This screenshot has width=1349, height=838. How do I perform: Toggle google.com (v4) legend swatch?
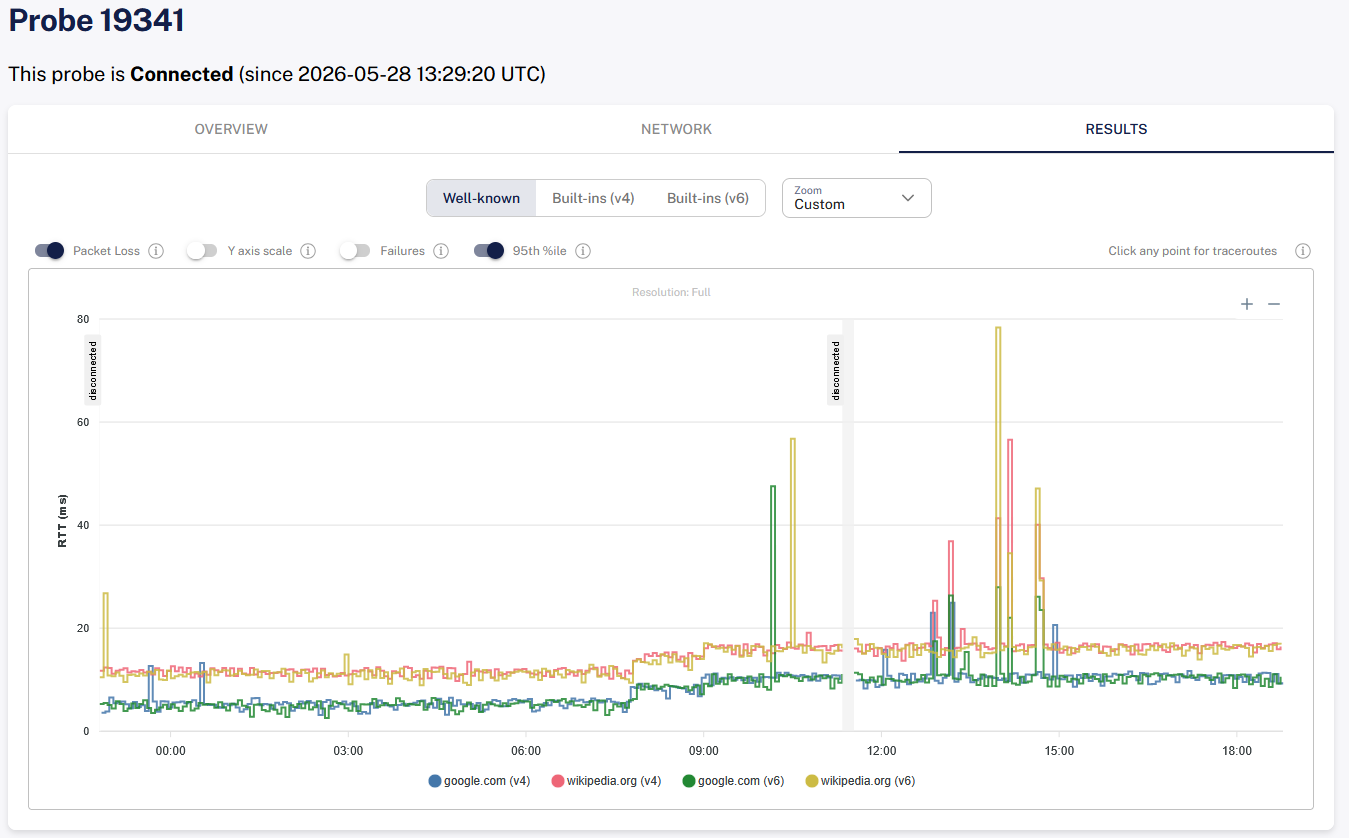(x=434, y=781)
